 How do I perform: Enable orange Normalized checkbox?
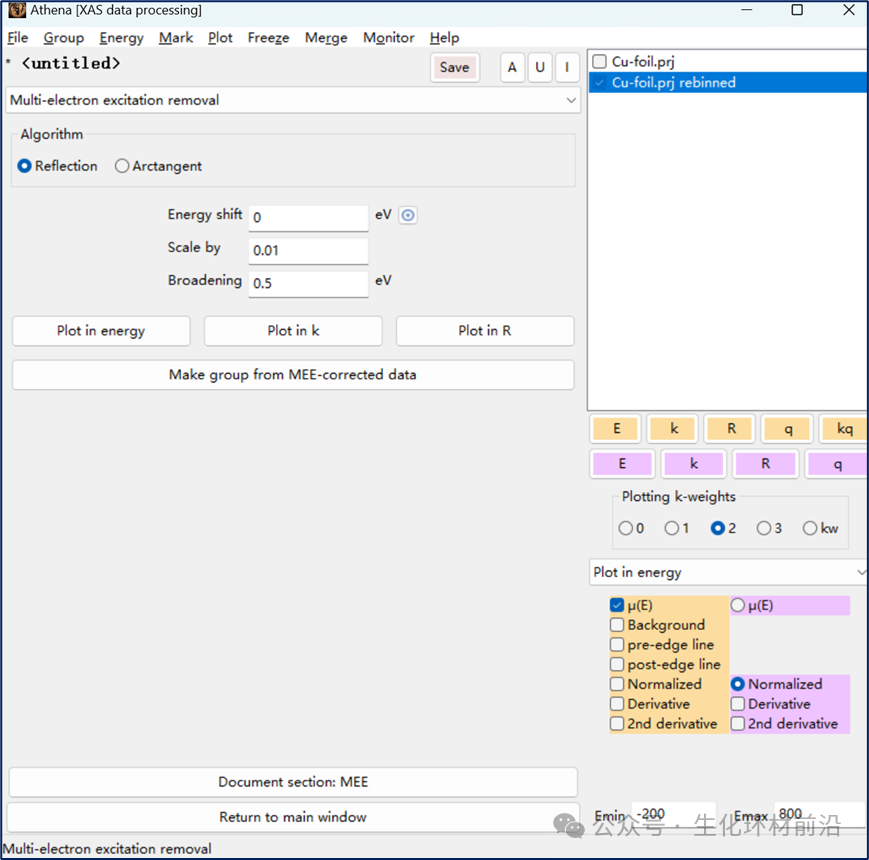click(x=617, y=684)
